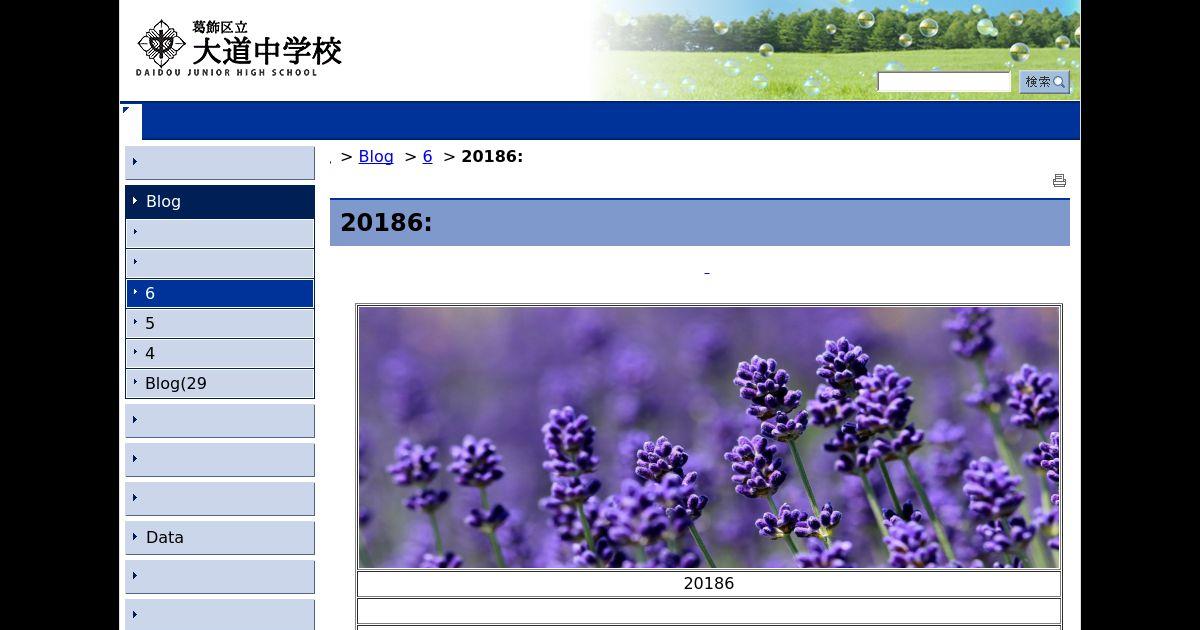This screenshot has height=630, width=1200.
Task: Click the small underlined link above the photo
Action: coord(707,272)
